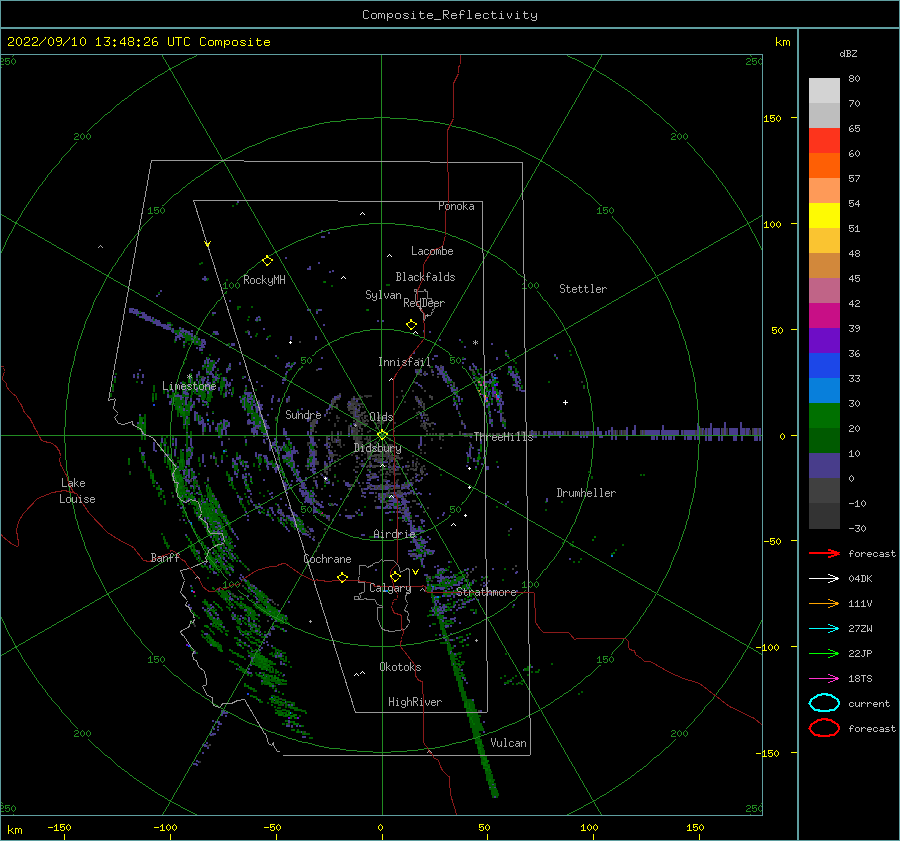Select the orange 111V arrow
The height and width of the screenshot is (841, 900).
click(824, 603)
